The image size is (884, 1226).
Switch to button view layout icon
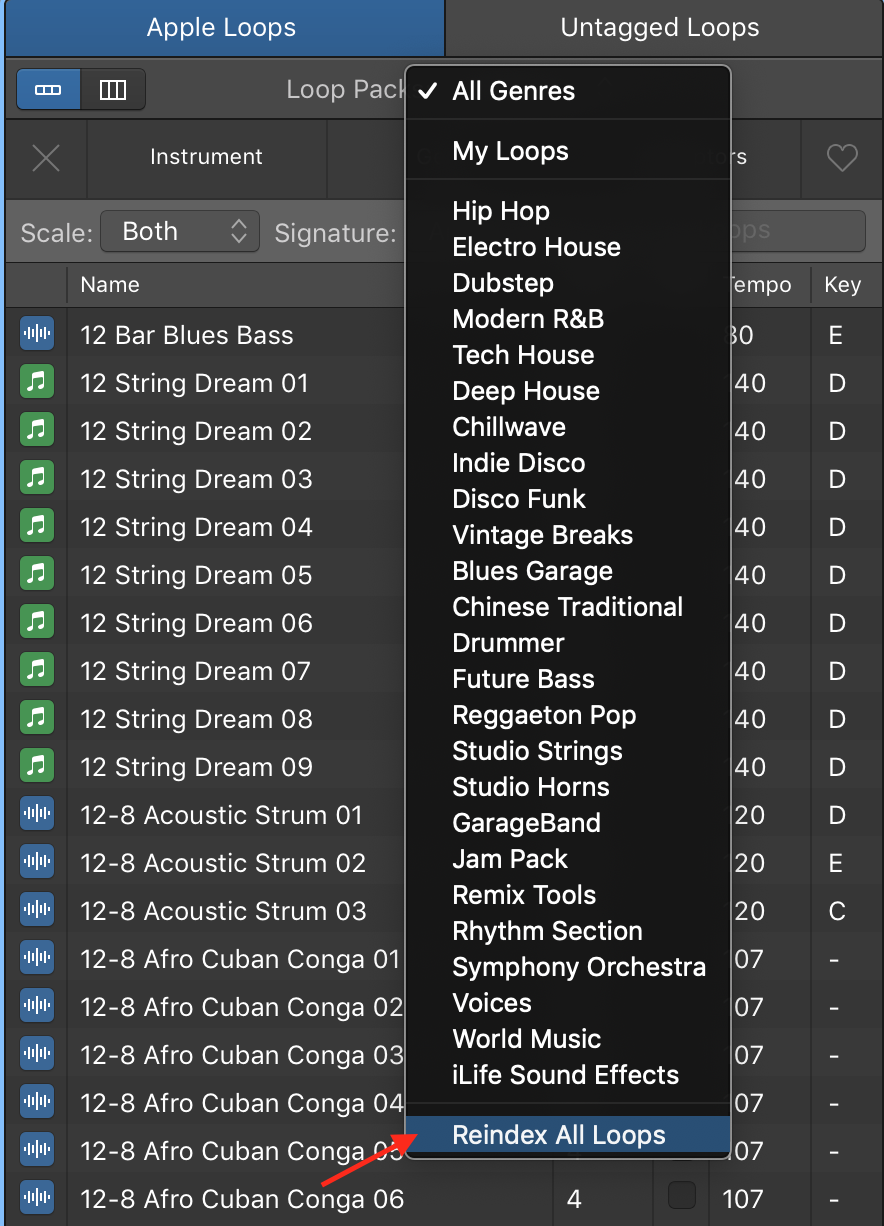tap(48, 90)
